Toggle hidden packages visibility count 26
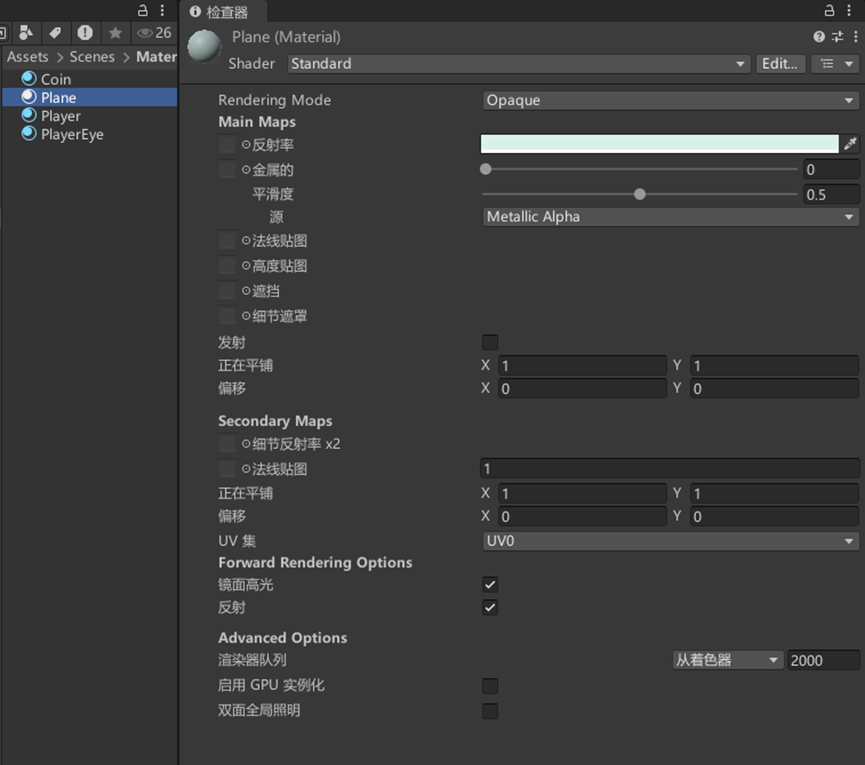The width and height of the screenshot is (865, 765). [154, 33]
